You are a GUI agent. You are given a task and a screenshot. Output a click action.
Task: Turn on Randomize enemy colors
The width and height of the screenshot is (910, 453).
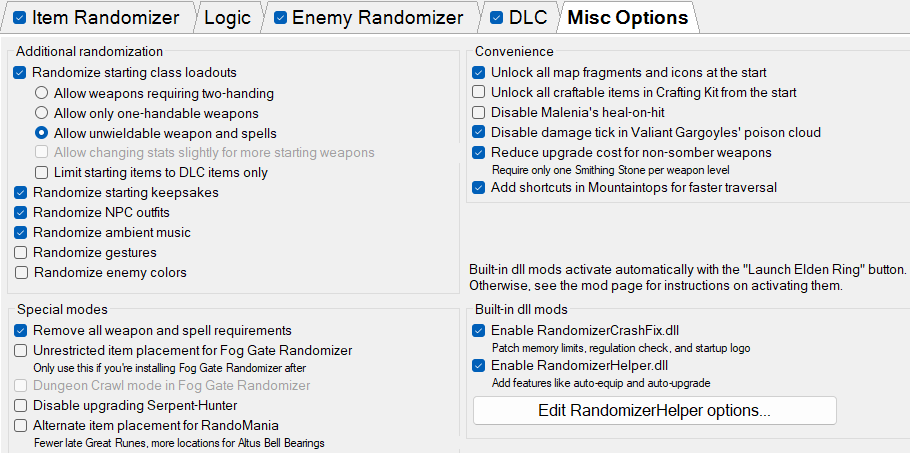point(21,272)
